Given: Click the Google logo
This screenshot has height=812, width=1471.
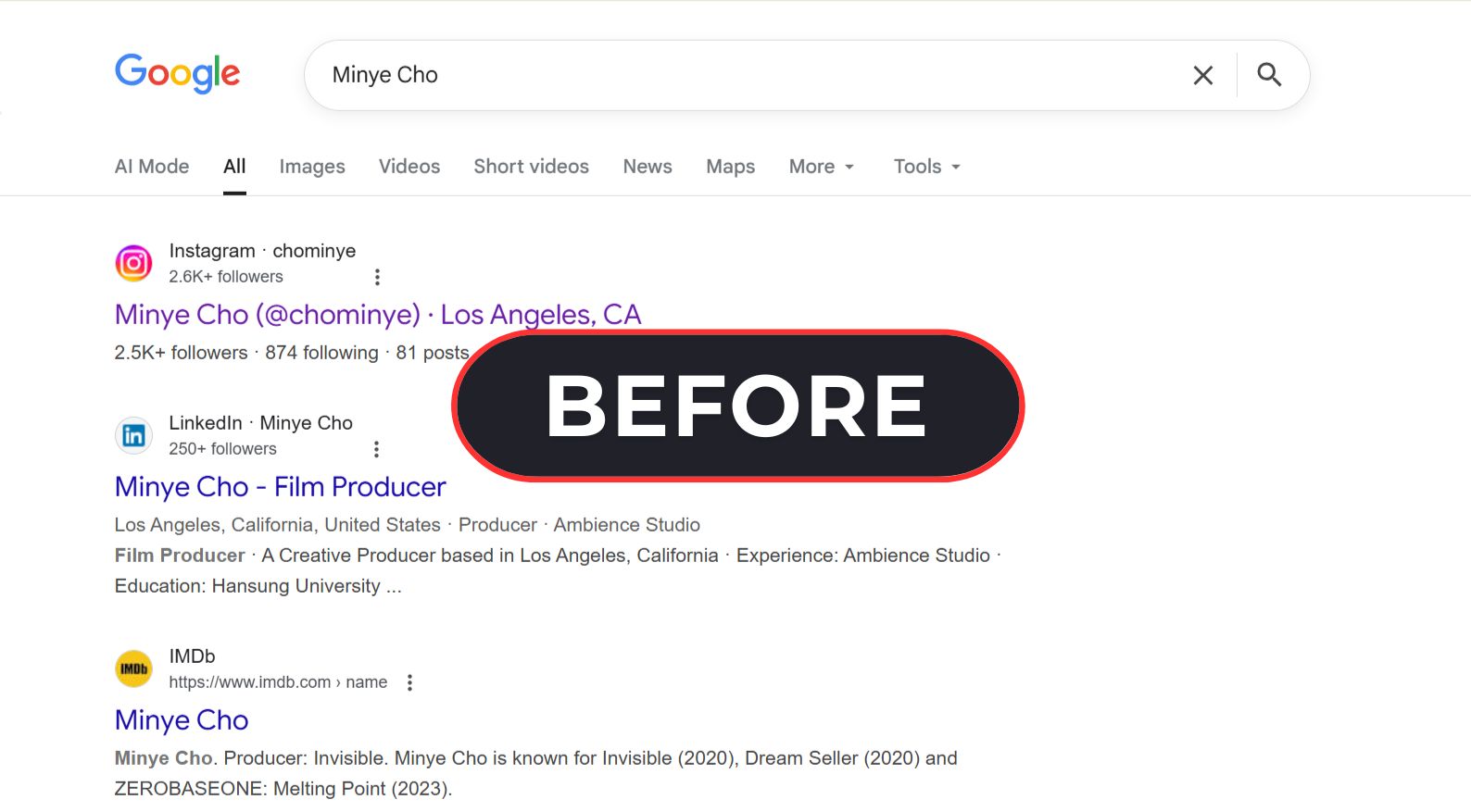Looking at the screenshot, I should pyautogui.click(x=177, y=73).
